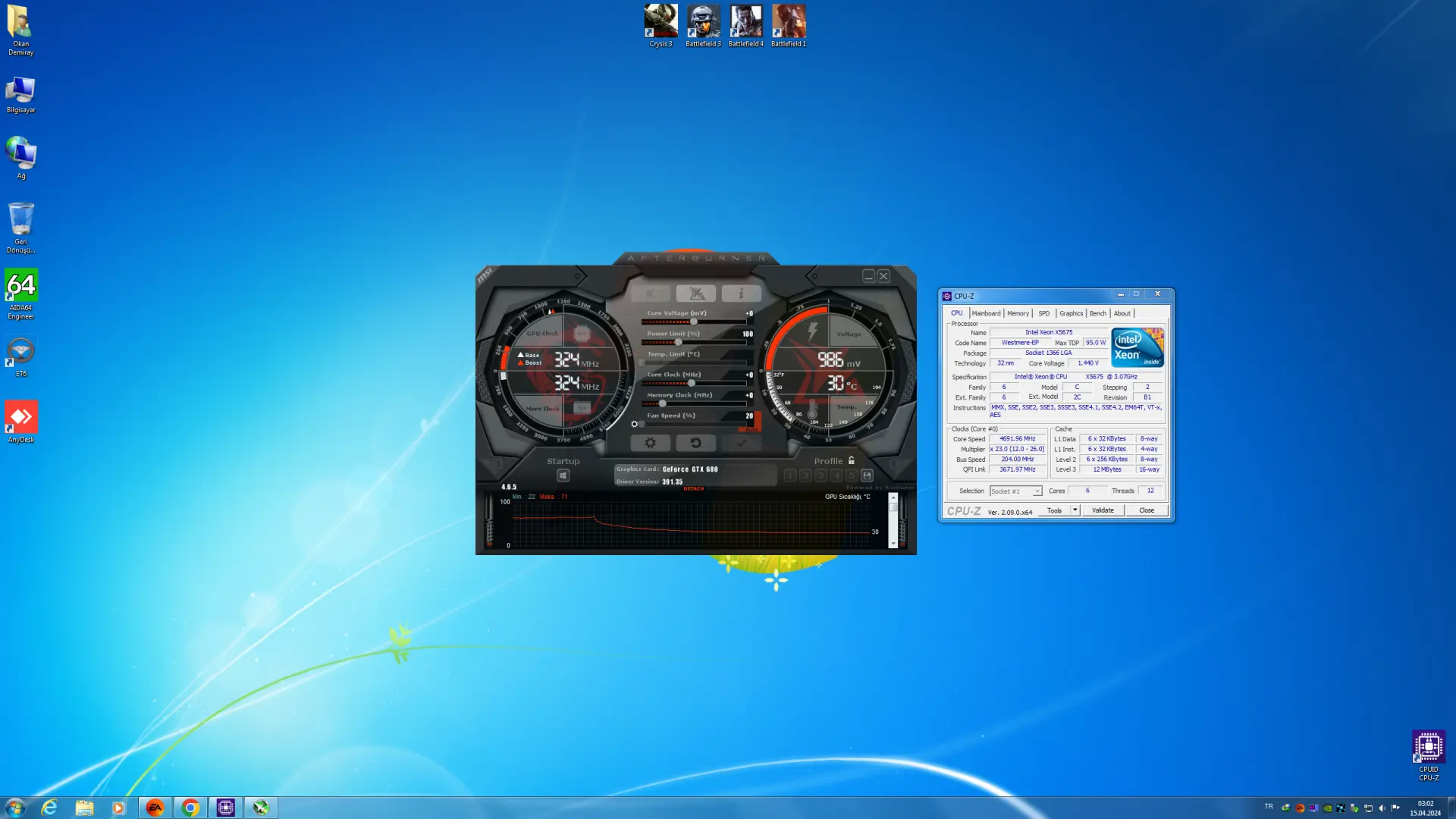Click the fan speed user-define gear icon
This screenshot has width=1456, height=819.
[x=635, y=425]
